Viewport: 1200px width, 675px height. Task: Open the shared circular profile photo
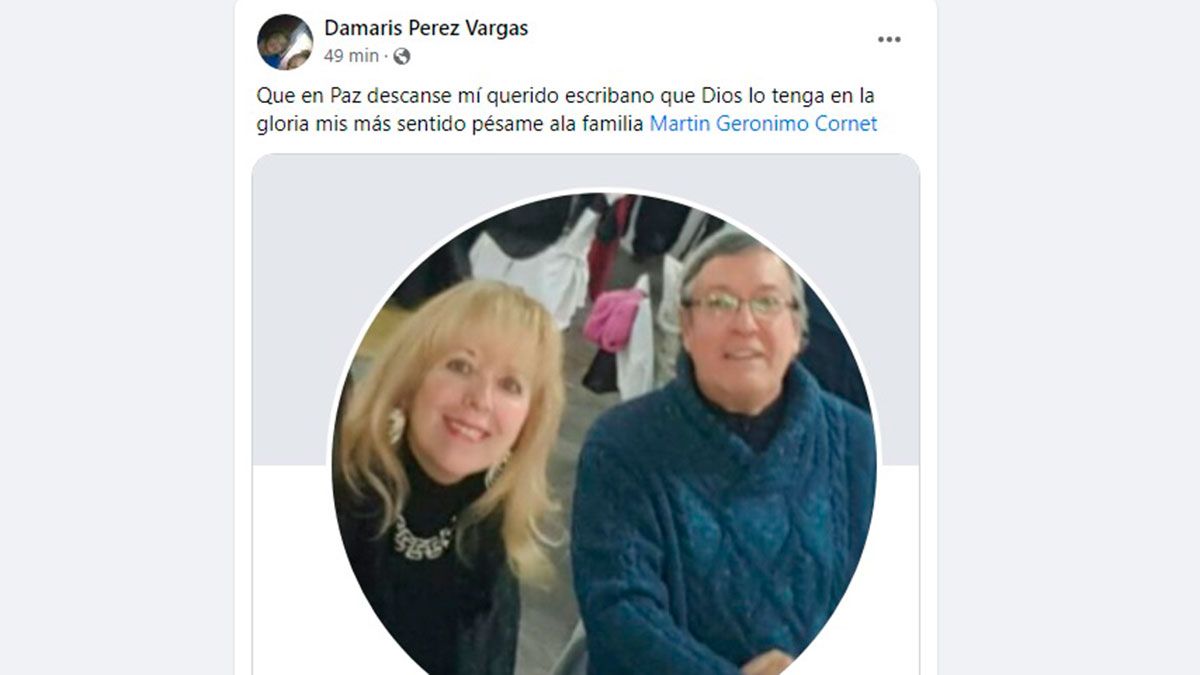pos(604,440)
